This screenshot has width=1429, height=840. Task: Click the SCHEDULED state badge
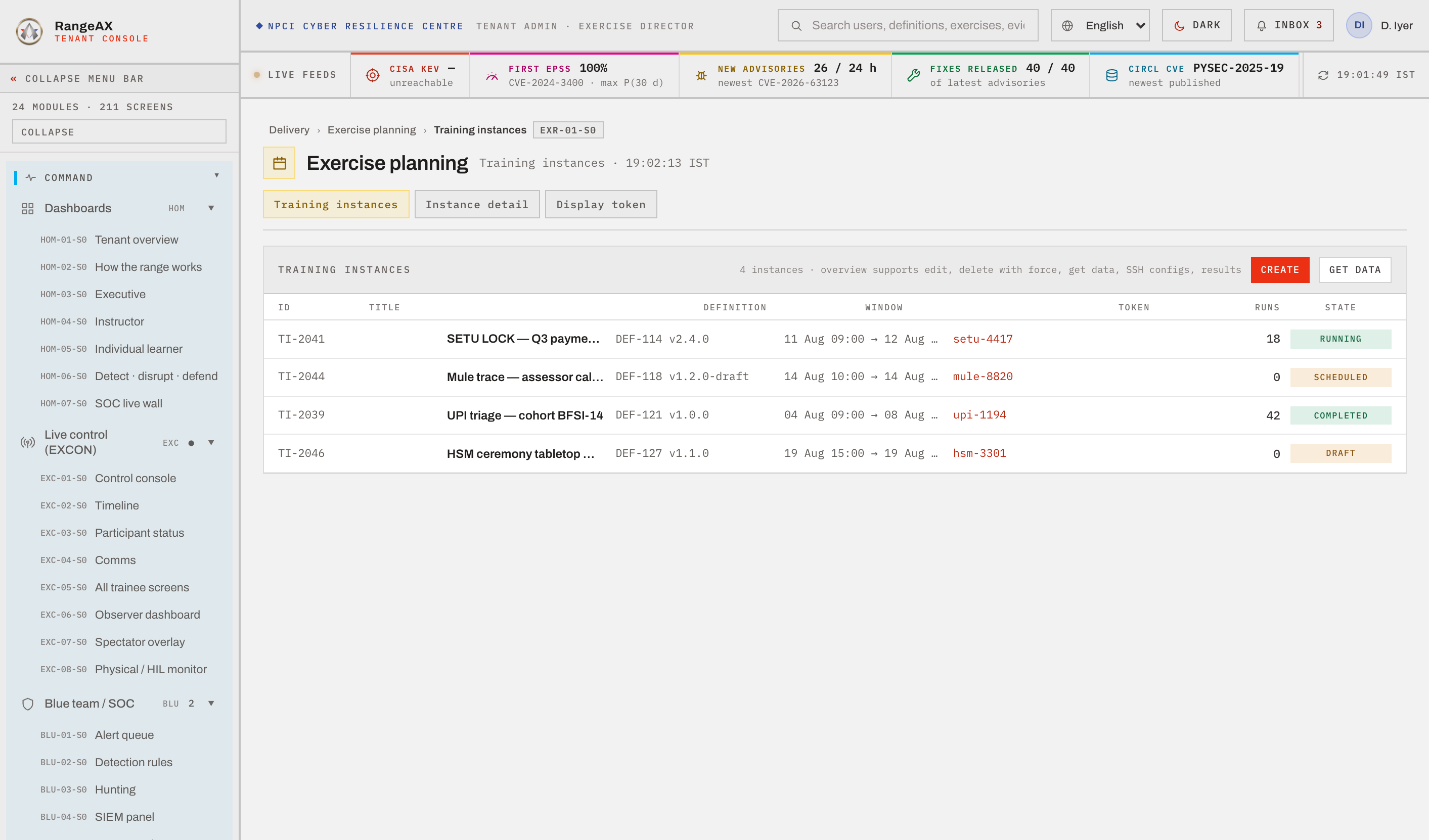tap(1341, 378)
